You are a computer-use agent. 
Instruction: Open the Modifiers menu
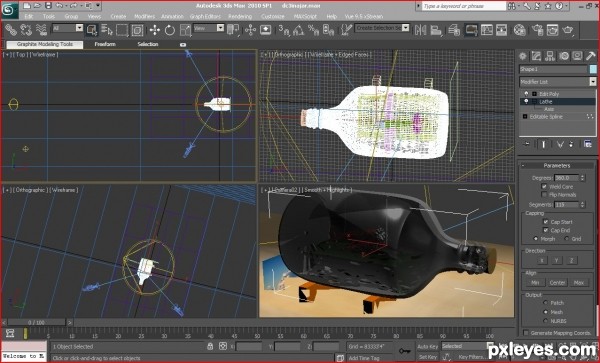[144, 16]
